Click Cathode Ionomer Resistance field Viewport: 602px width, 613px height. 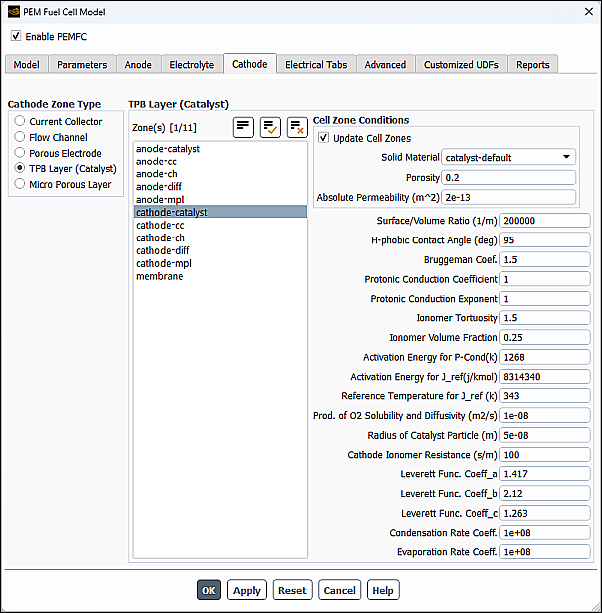click(x=545, y=455)
